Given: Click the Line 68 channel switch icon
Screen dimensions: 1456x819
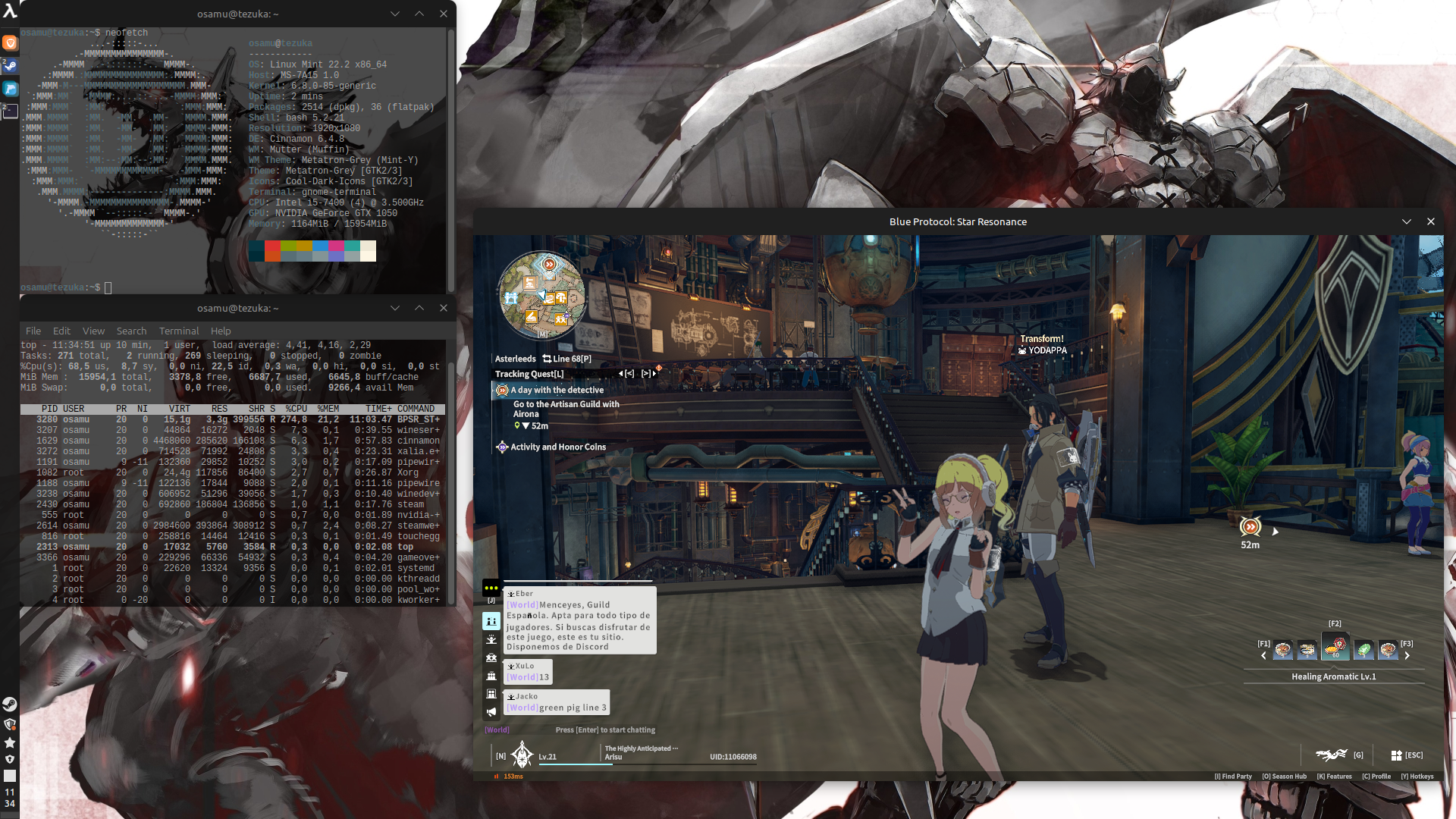Looking at the screenshot, I should pos(547,359).
